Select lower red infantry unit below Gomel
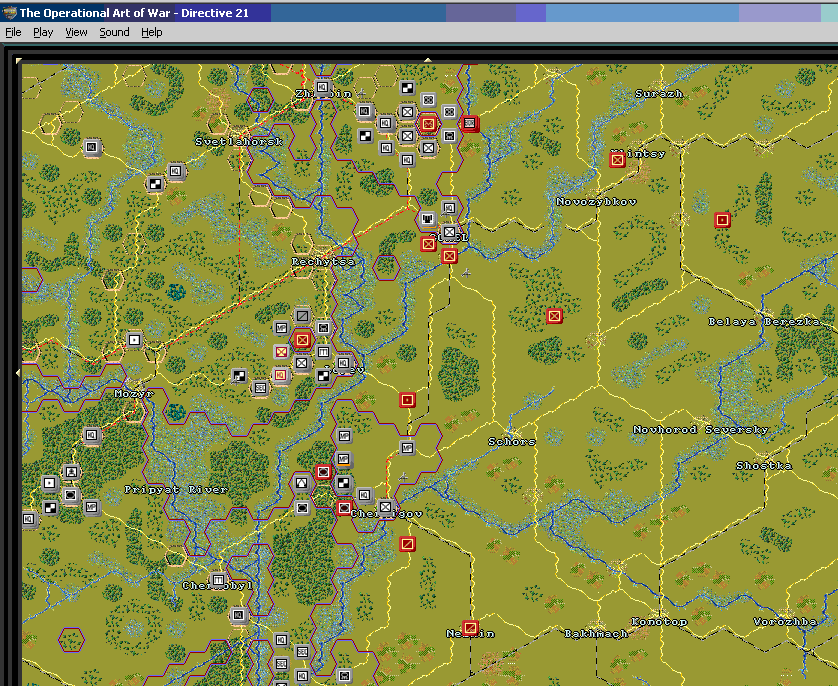The image size is (839, 687). click(x=449, y=256)
